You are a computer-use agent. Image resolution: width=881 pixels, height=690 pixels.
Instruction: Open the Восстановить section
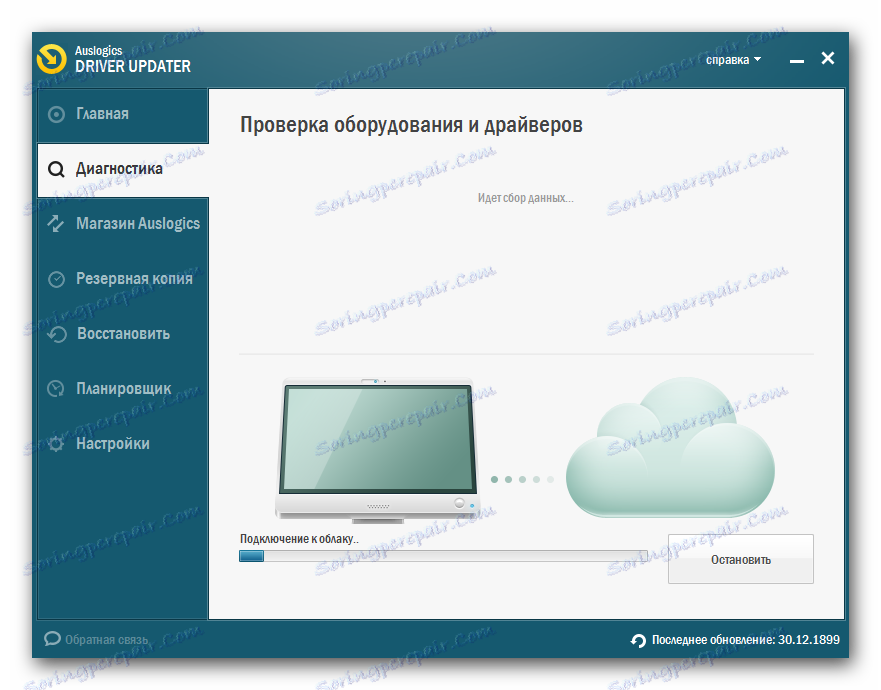point(123,334)
